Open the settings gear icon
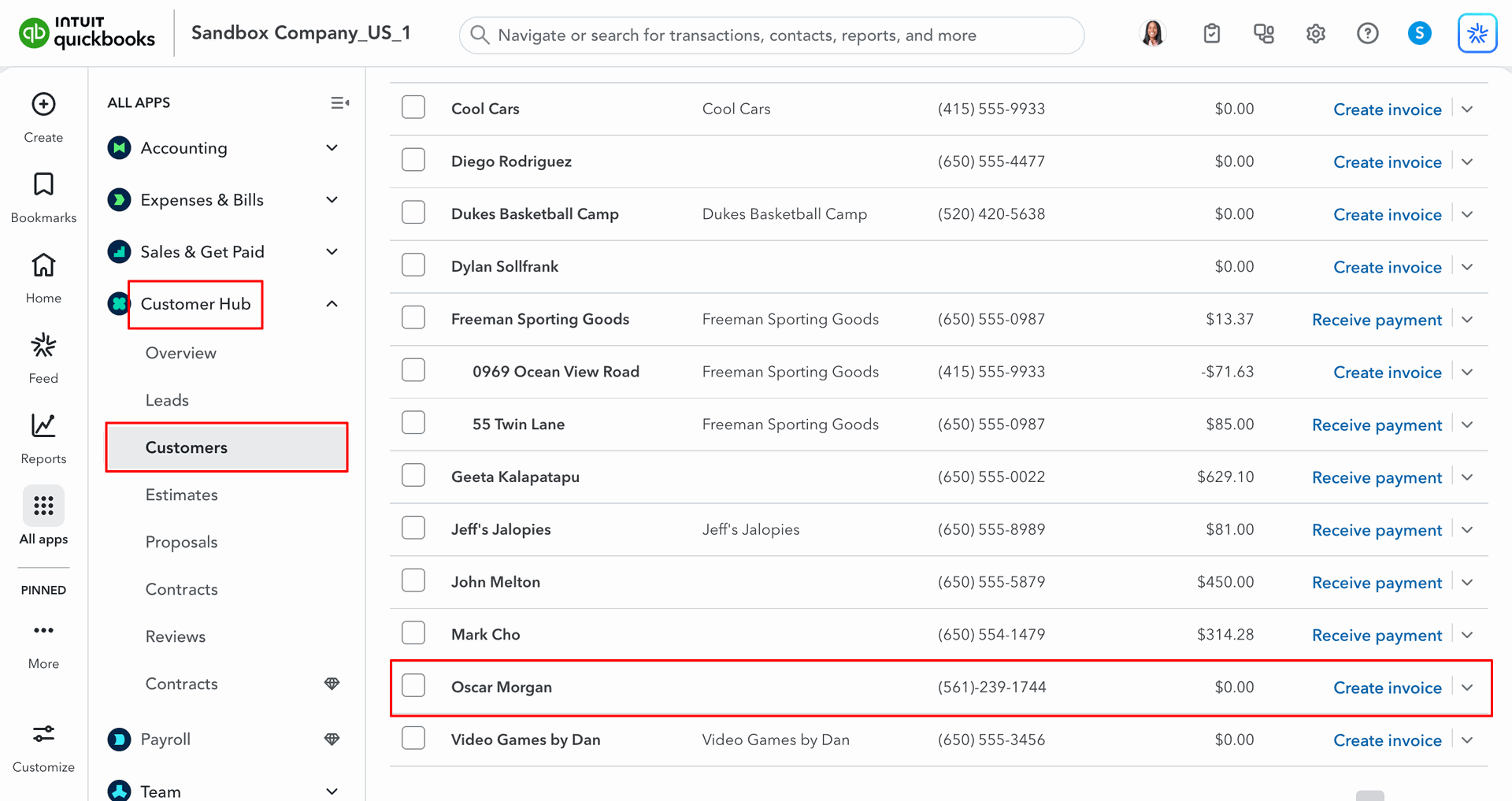 pos(1315,34)
